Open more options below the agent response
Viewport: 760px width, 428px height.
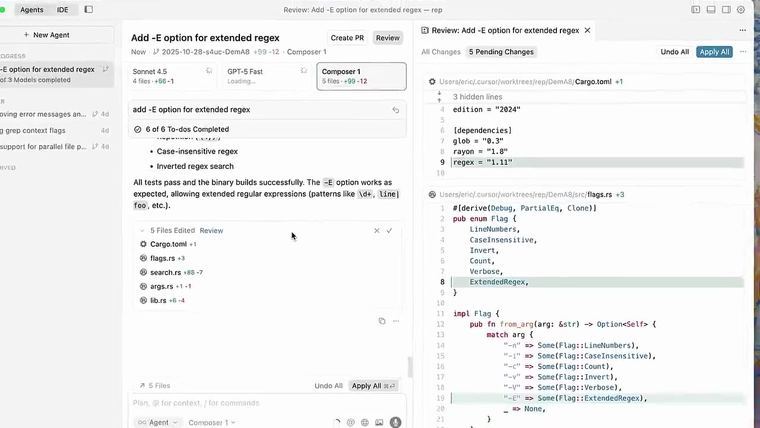coord(396,321)
